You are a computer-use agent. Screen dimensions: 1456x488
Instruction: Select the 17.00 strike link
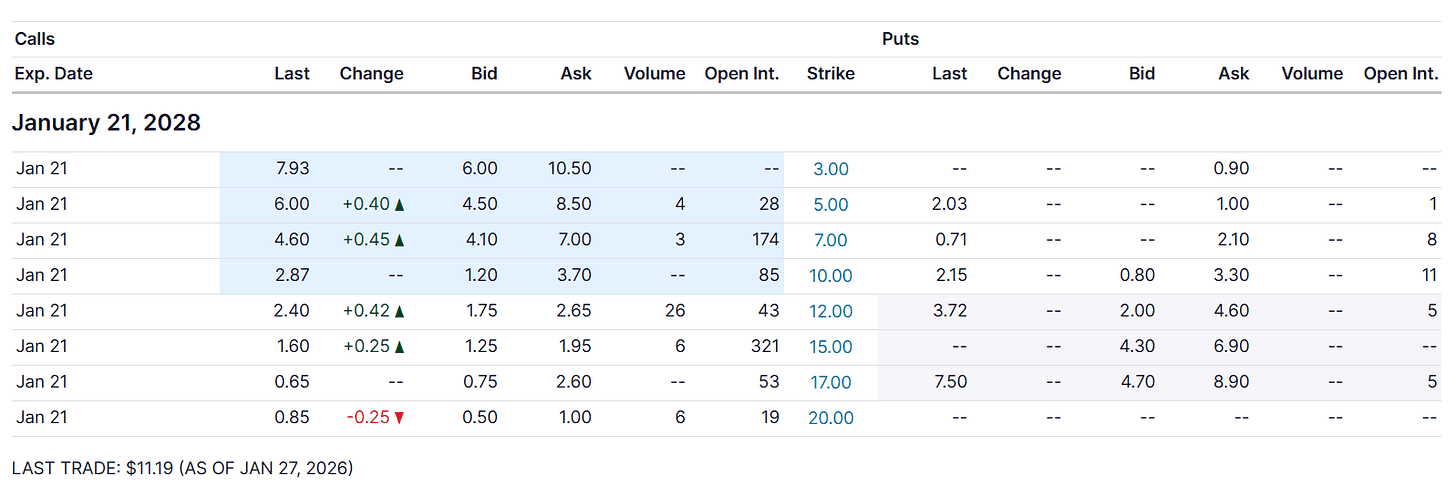tap(831, 382)
